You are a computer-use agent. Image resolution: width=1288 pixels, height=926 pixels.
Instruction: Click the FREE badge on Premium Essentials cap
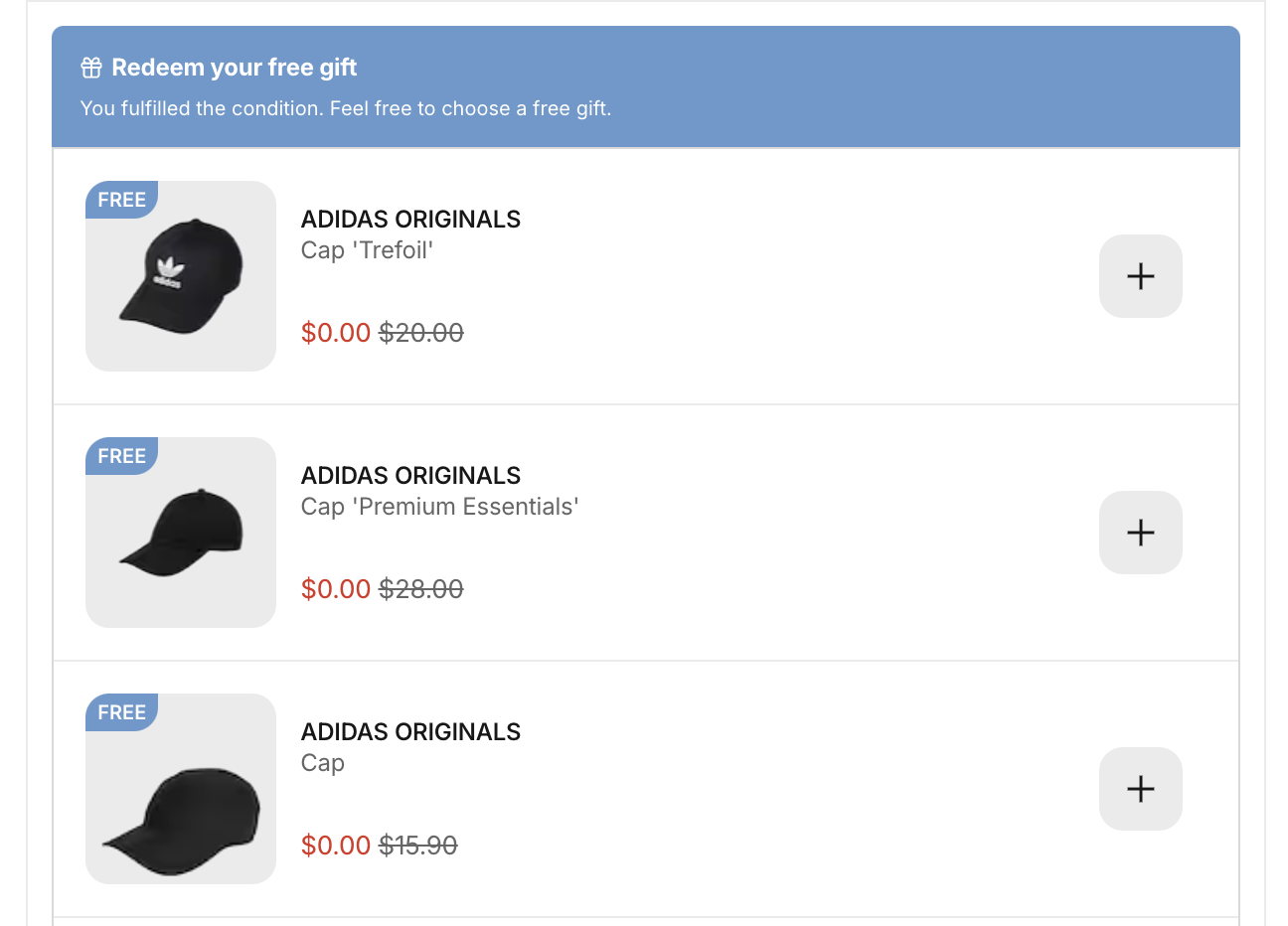coord(121,456)
